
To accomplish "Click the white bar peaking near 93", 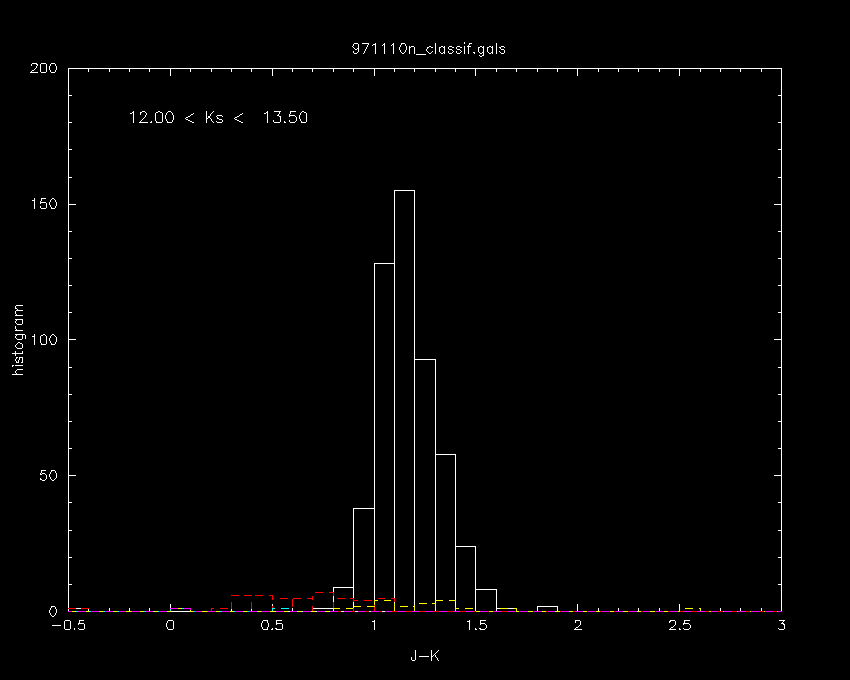I will 425,485.
